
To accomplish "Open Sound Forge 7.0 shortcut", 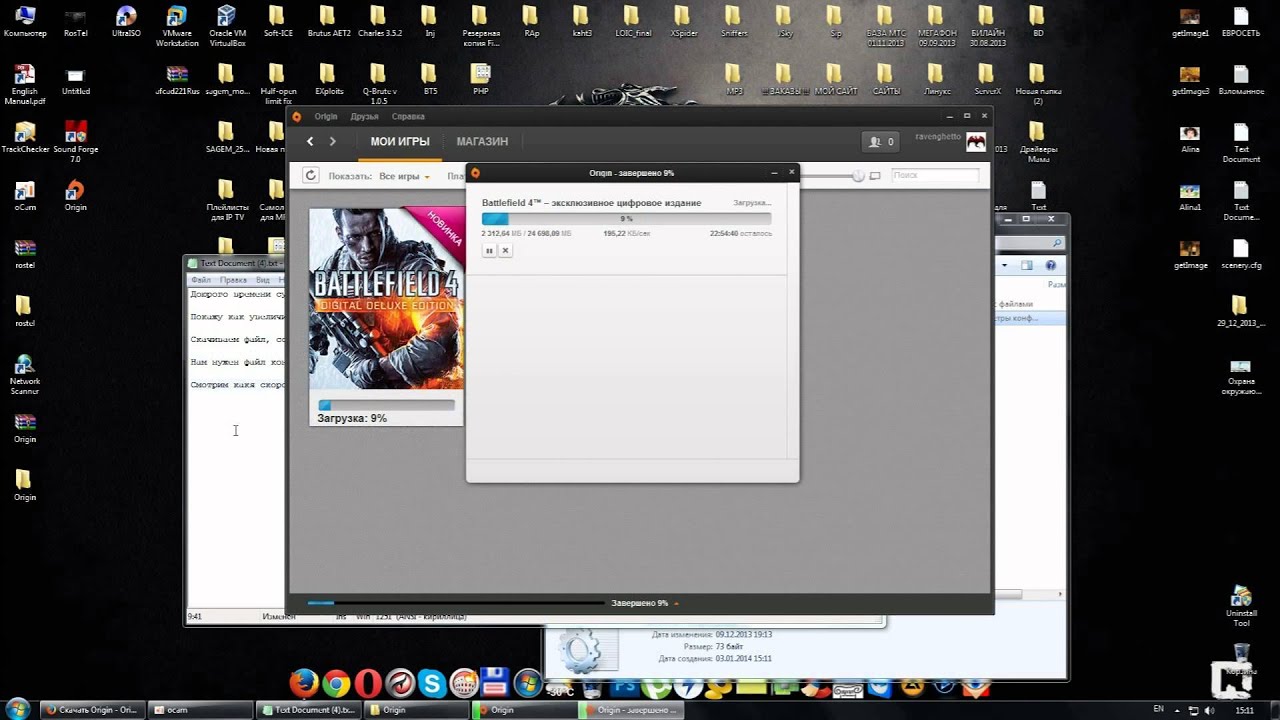I will point(75,143).
